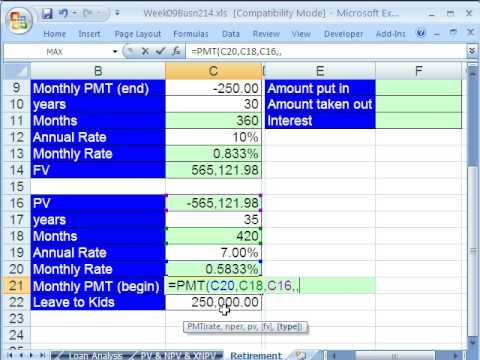
Task: Click the Leave to Kids 250,000.00 cell
Action: point(213,302)
